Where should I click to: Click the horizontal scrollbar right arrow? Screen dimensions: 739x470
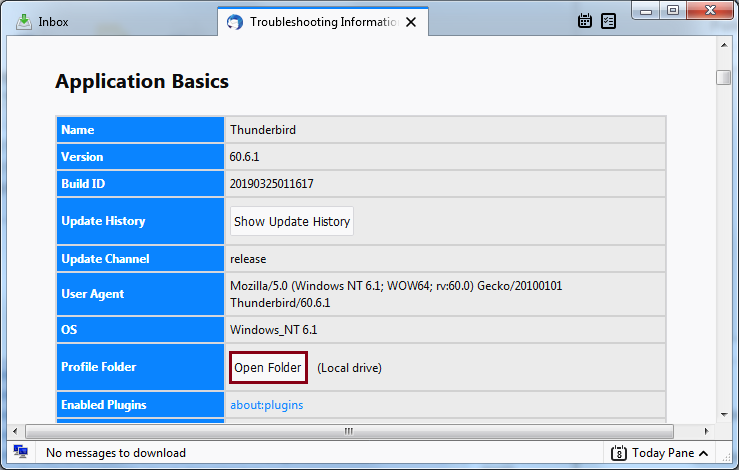[x=706, y=431]
